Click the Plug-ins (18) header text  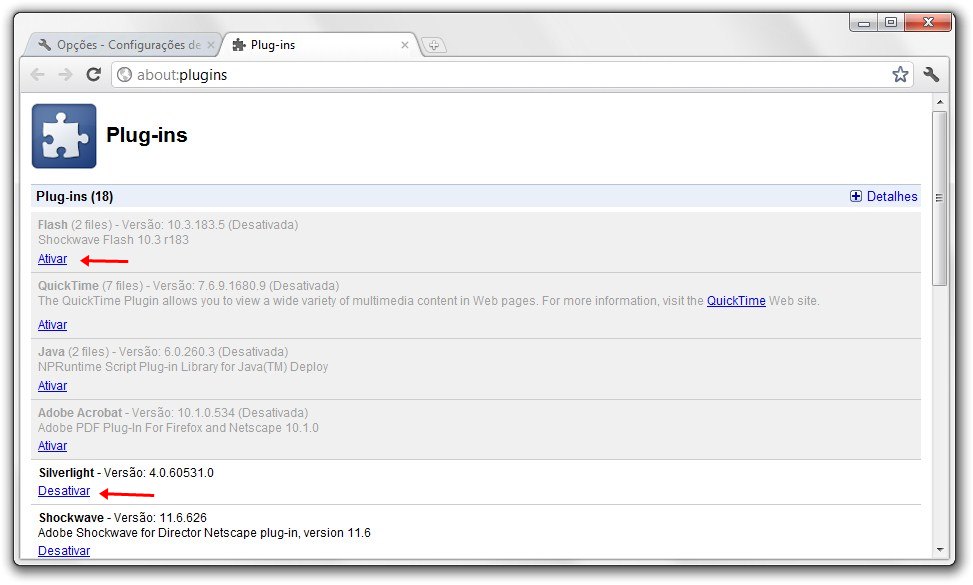tap(74, 197)
